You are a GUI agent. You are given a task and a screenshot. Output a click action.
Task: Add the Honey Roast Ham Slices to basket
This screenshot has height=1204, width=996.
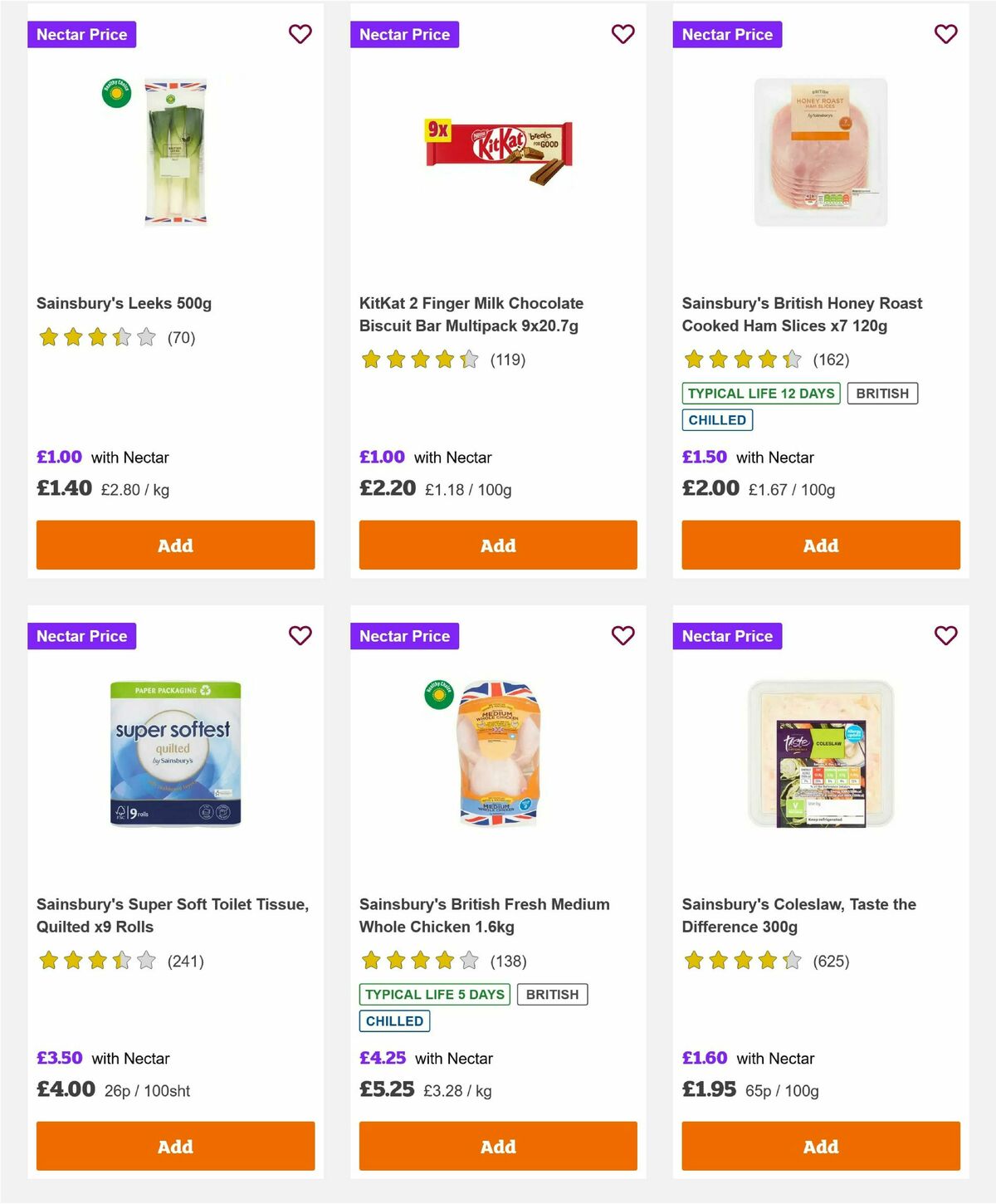pyautogui.click(x=820, y=545)
